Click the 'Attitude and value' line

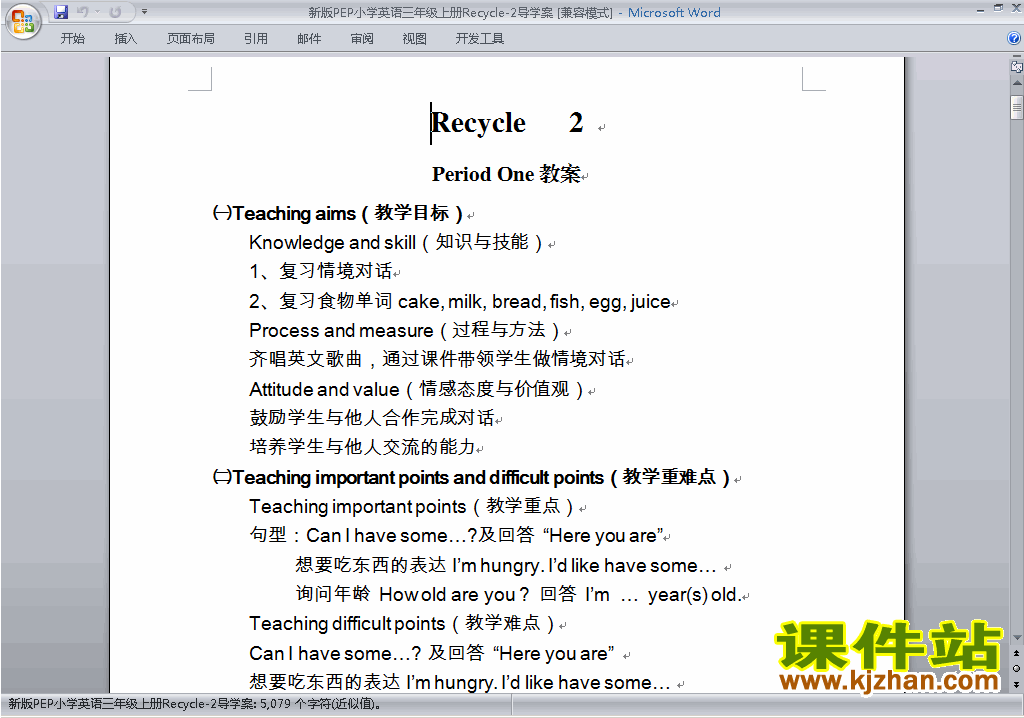(416, 389)
